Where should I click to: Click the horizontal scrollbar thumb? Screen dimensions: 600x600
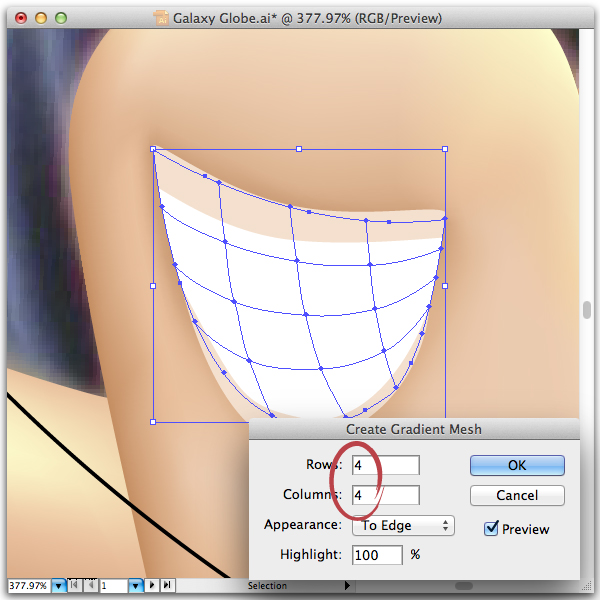coord(464,586)
